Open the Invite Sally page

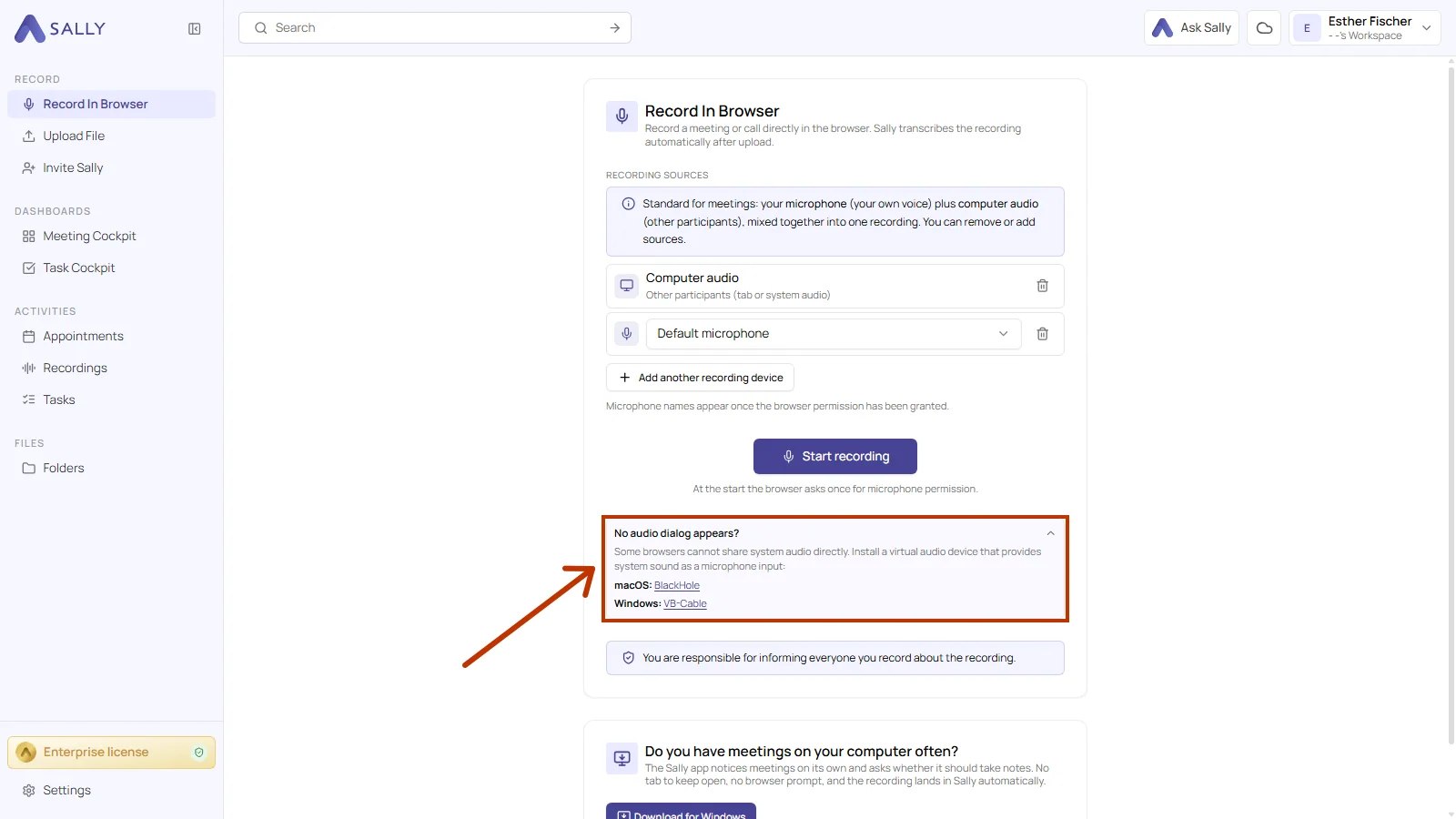pos(111,168)
